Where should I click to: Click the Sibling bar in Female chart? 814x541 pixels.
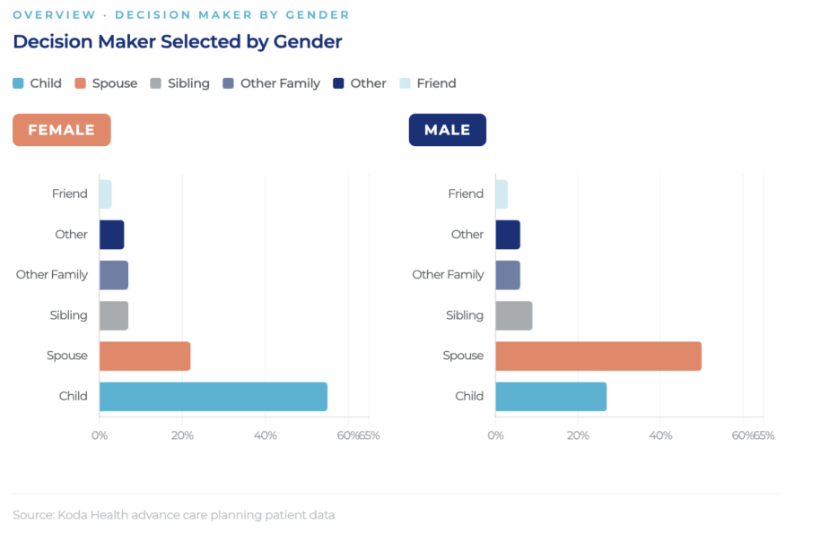[x=114, y=316]
